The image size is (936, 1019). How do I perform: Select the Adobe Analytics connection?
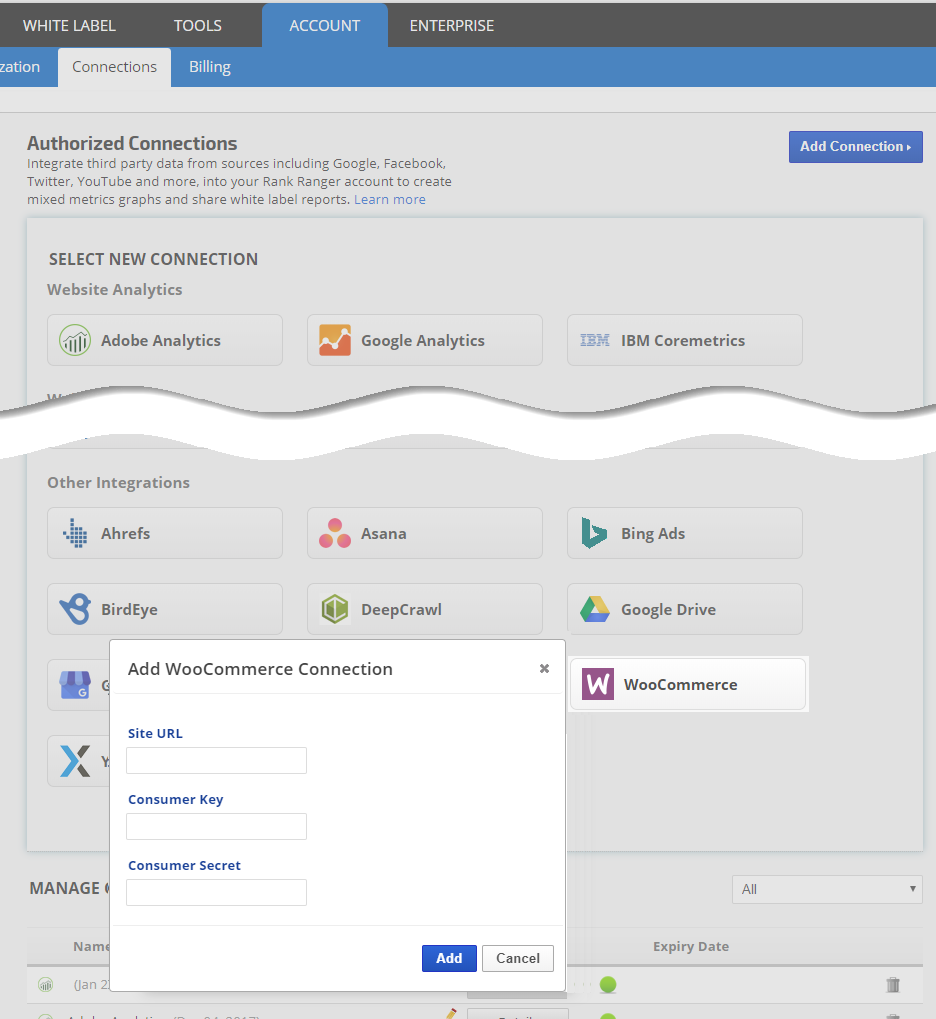tap(164, 340)
